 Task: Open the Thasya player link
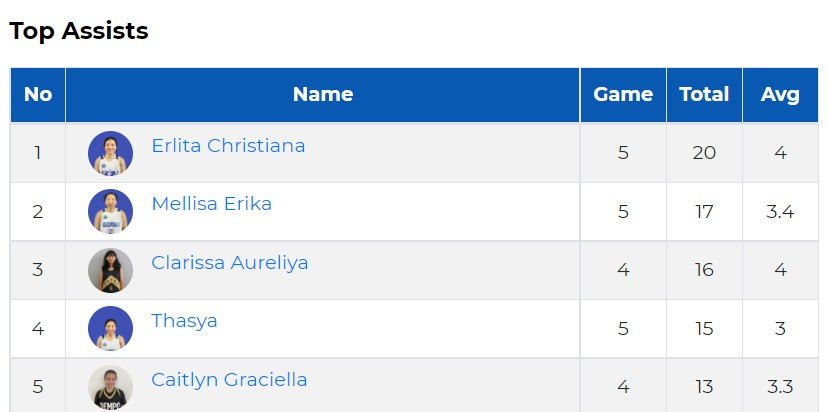(184, 321)
